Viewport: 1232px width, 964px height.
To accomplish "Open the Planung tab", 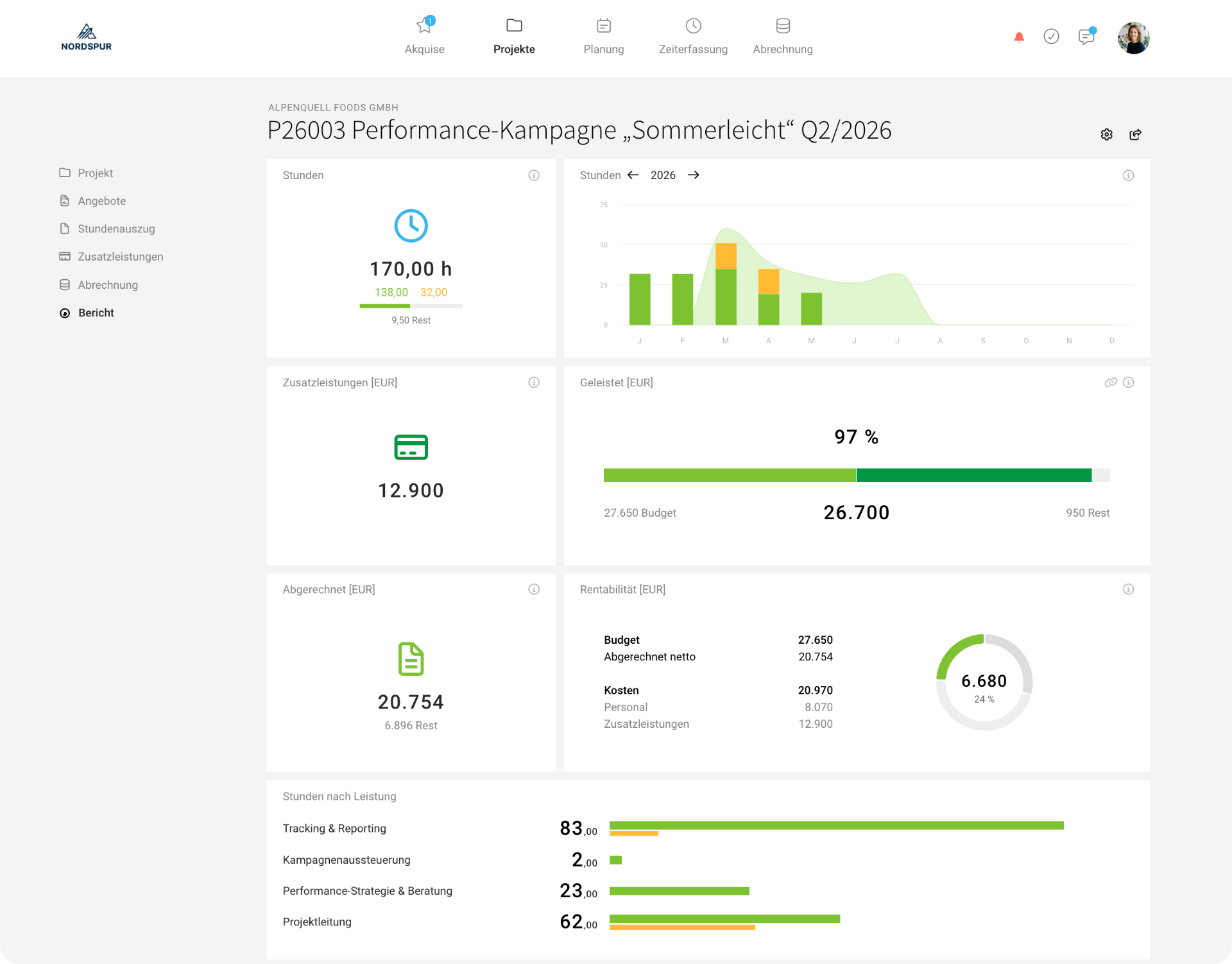I will (x=603, y=36).
